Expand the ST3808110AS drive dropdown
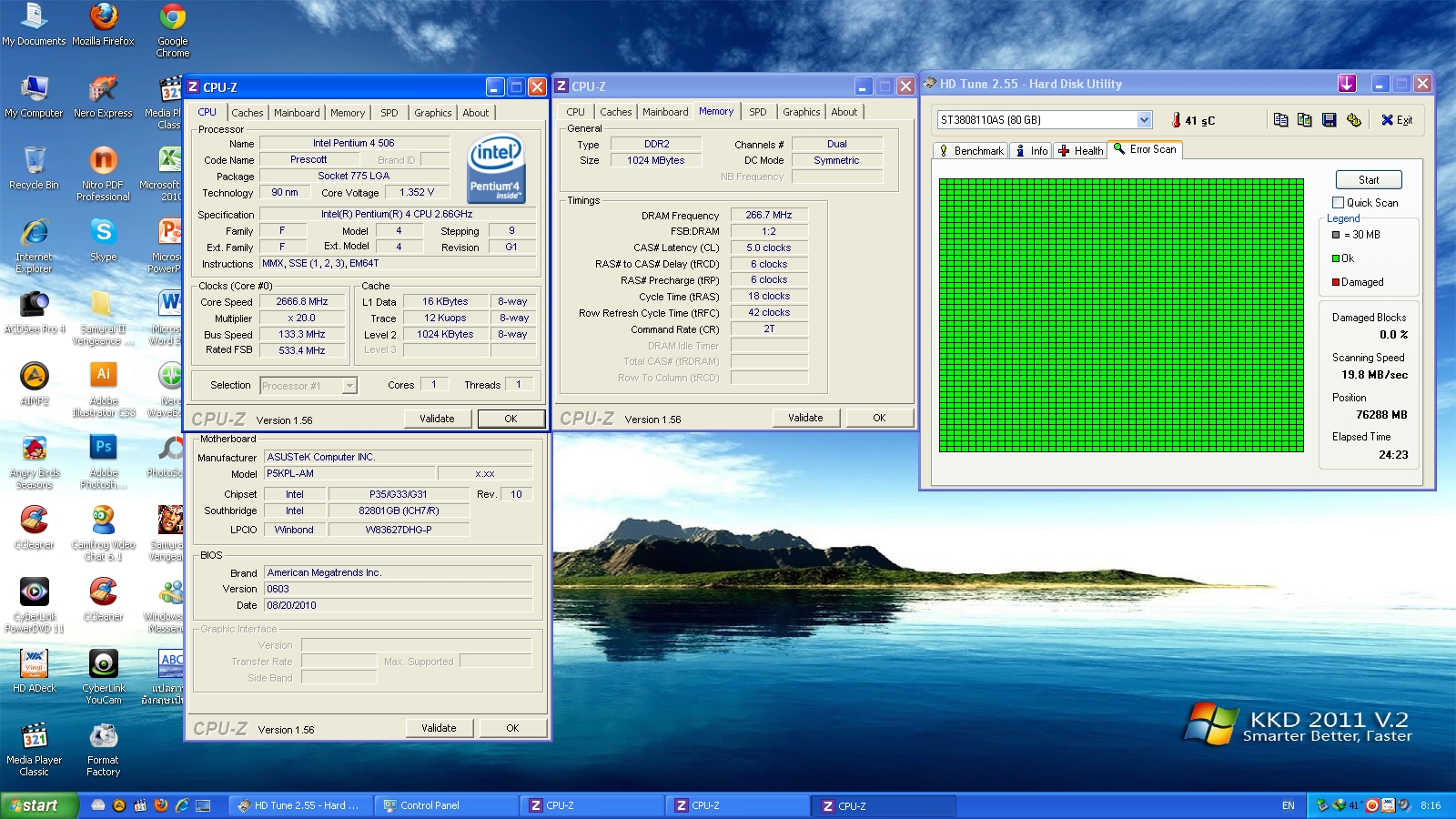This screenshot has width=1456, height=819. [x=1144, y=120]
